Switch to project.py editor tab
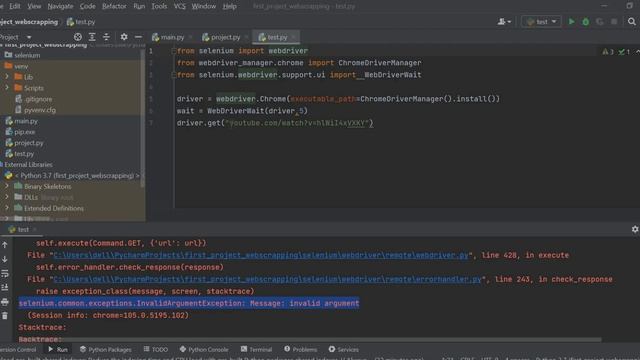 [221, 37]
